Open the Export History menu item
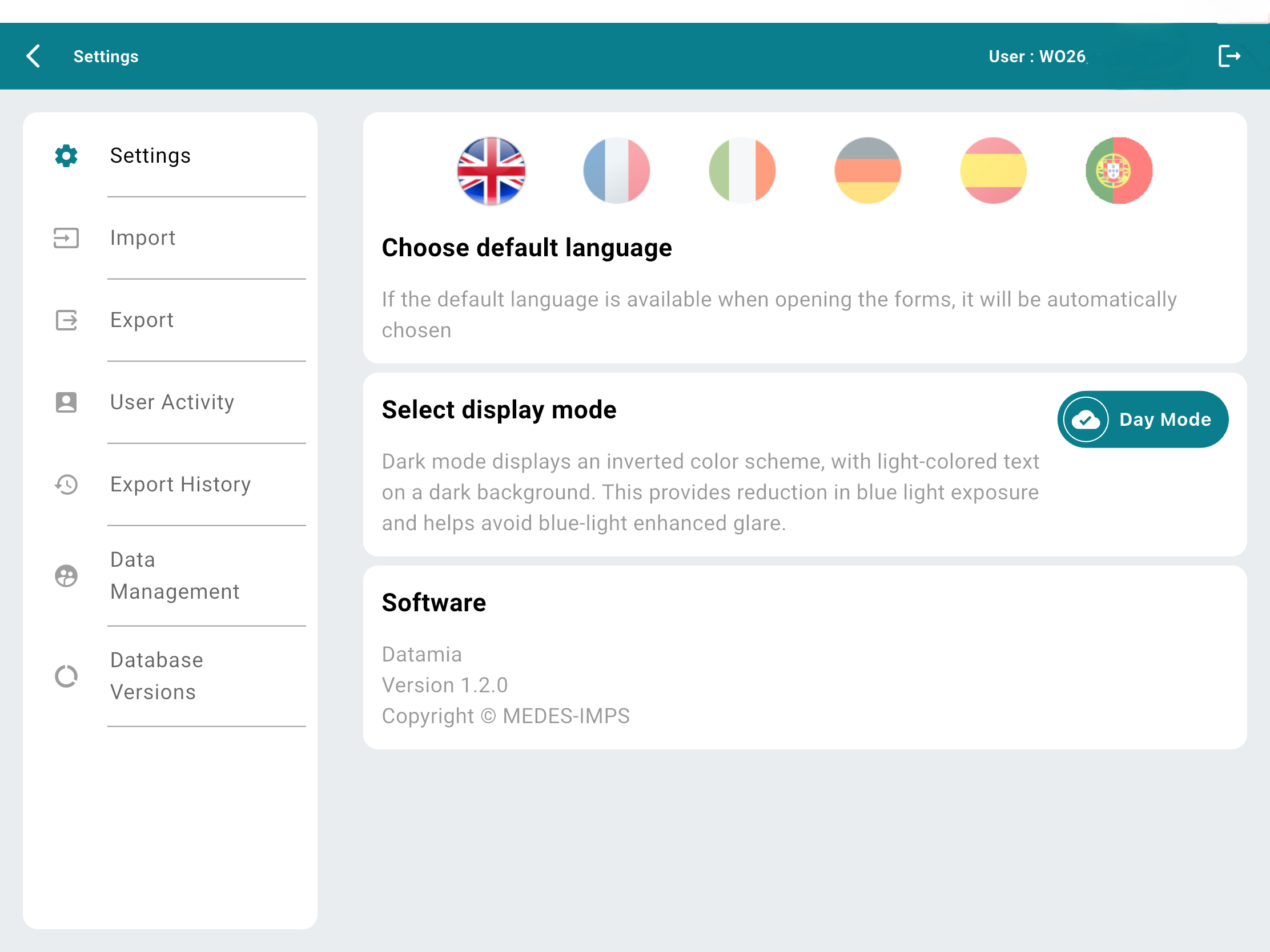1270x952 pixels. coord(180,485)
